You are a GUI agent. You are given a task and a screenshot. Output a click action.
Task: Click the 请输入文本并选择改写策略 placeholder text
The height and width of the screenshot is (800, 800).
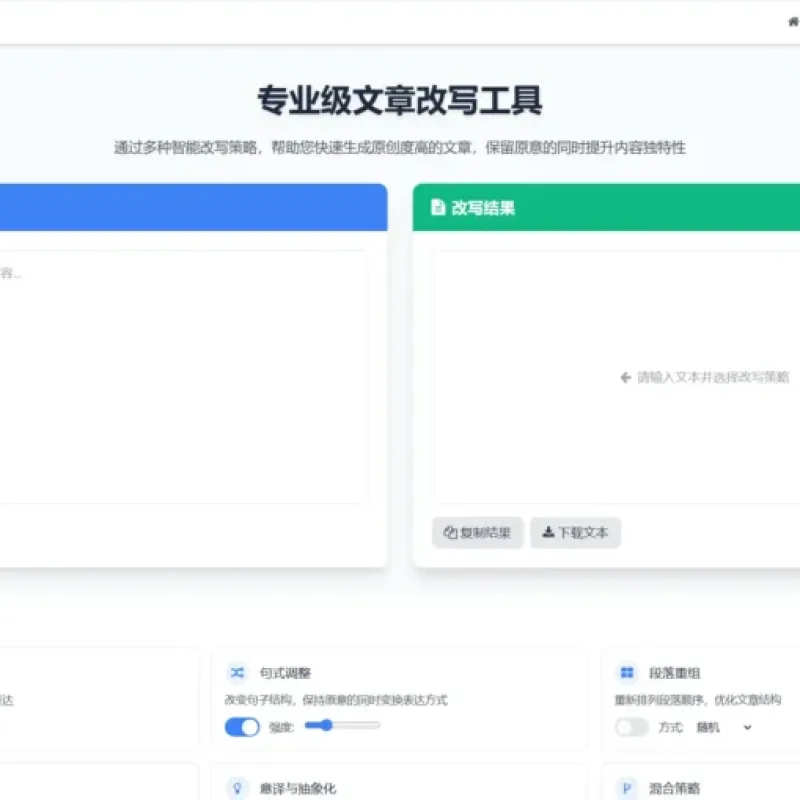pyautogui.click(x=713, y=377)
